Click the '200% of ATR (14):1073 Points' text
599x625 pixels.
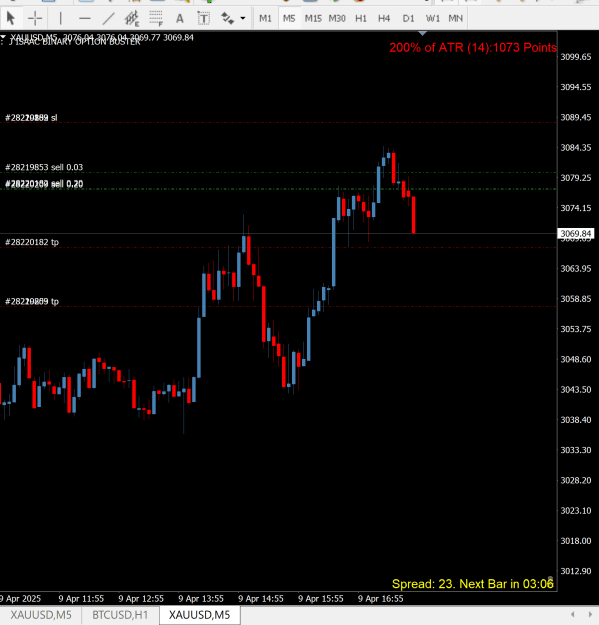pos(473,47)
